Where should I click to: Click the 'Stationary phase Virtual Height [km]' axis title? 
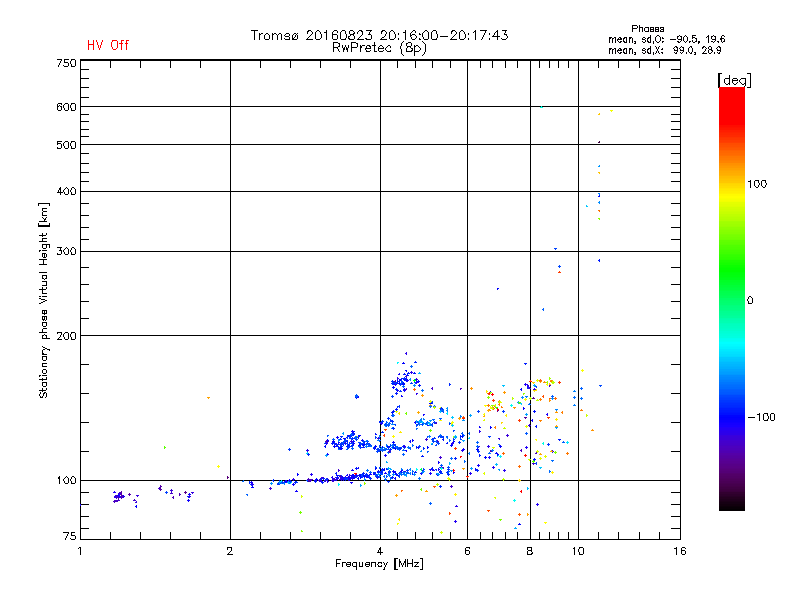44,301
